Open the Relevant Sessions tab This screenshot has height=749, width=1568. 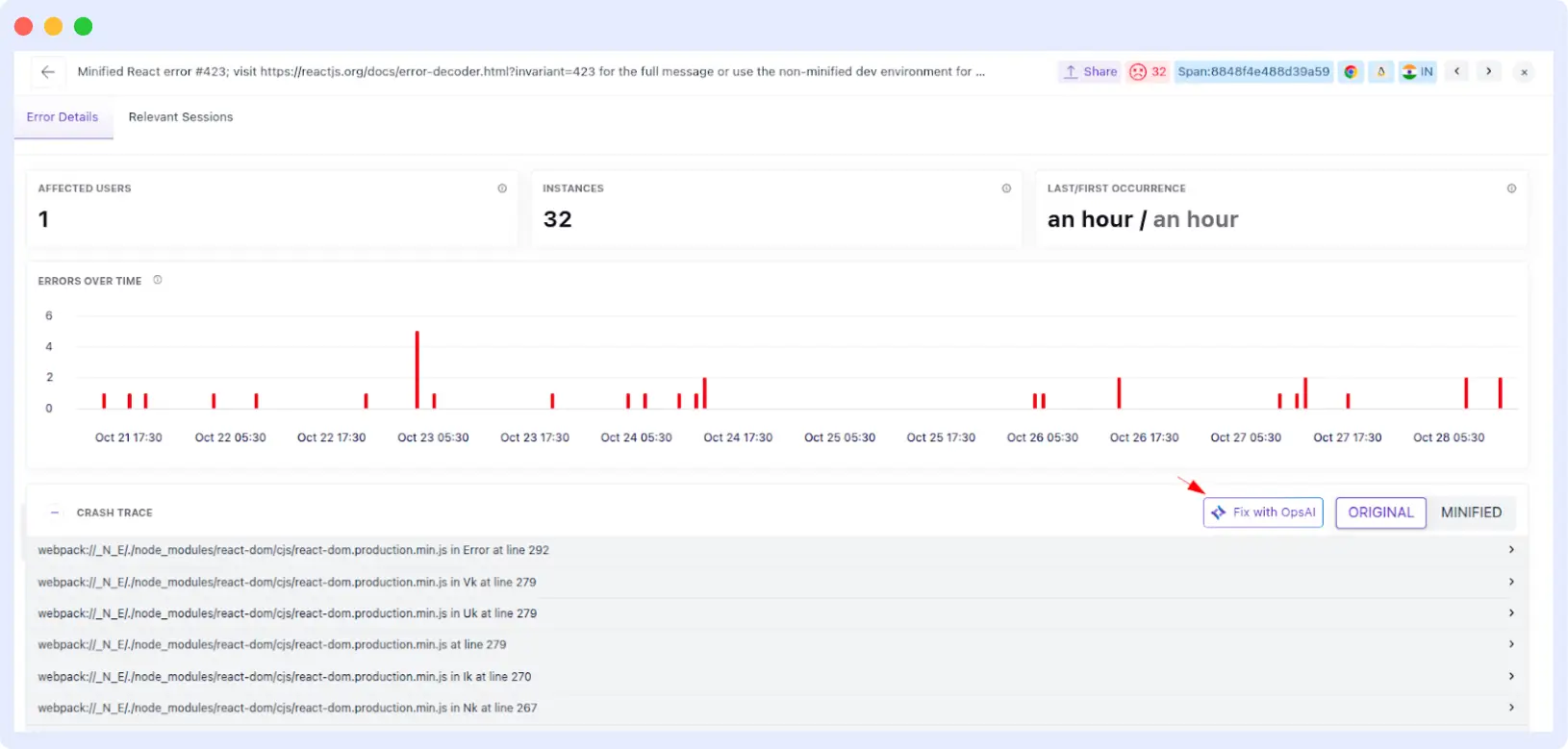coord(181,117)
